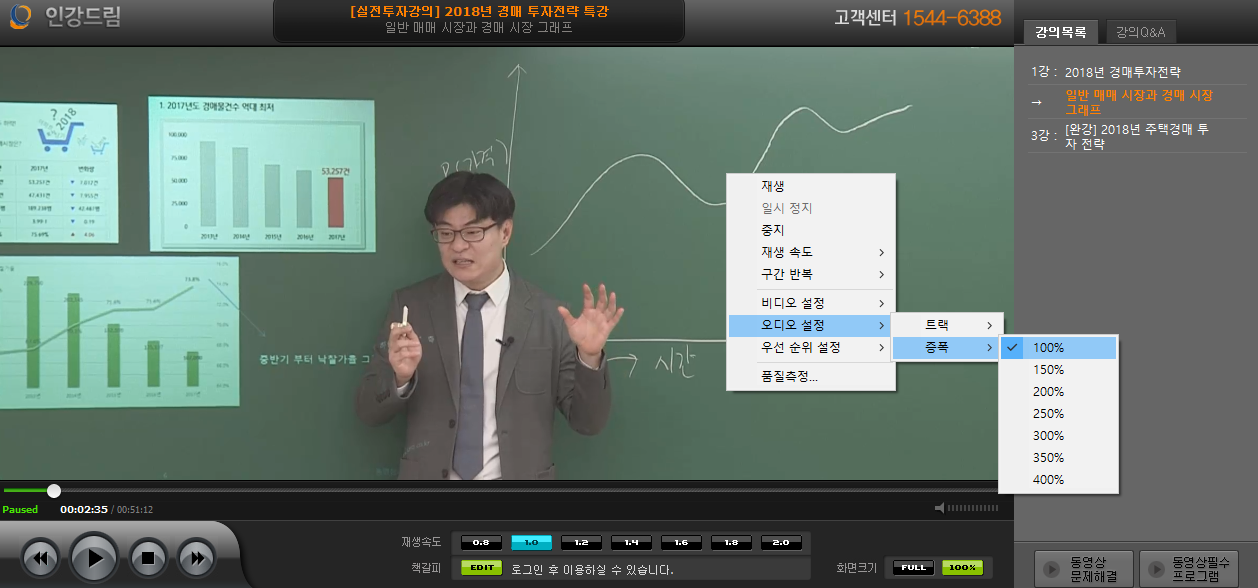Screen dimensions: 1258x588
Task: Open the 오디오 설정 submenu item
Action: click(x=811, y=326)
